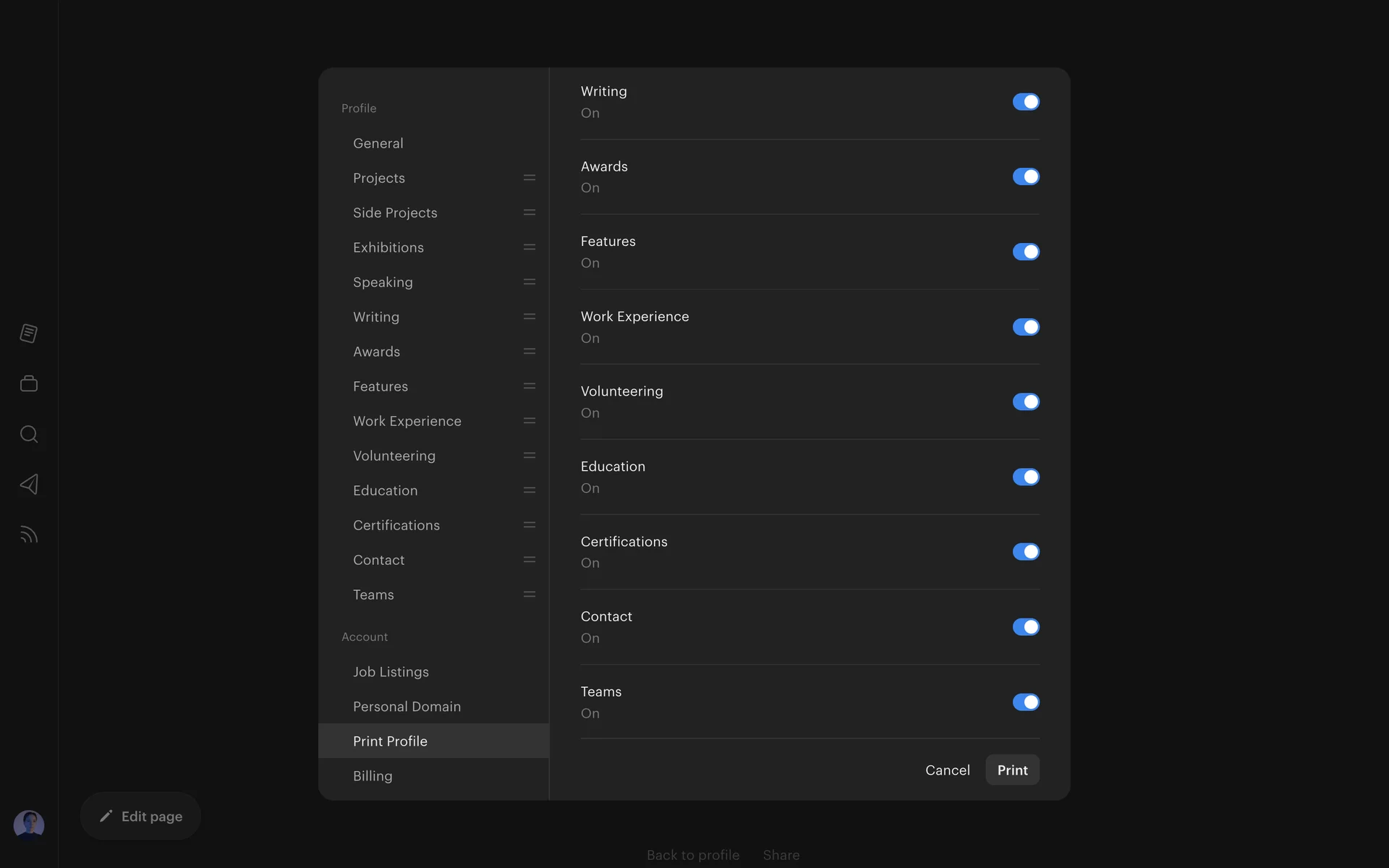Toggle the Contact section off
This screenshot has width=1389, height=868.
tap(1026, 627)
